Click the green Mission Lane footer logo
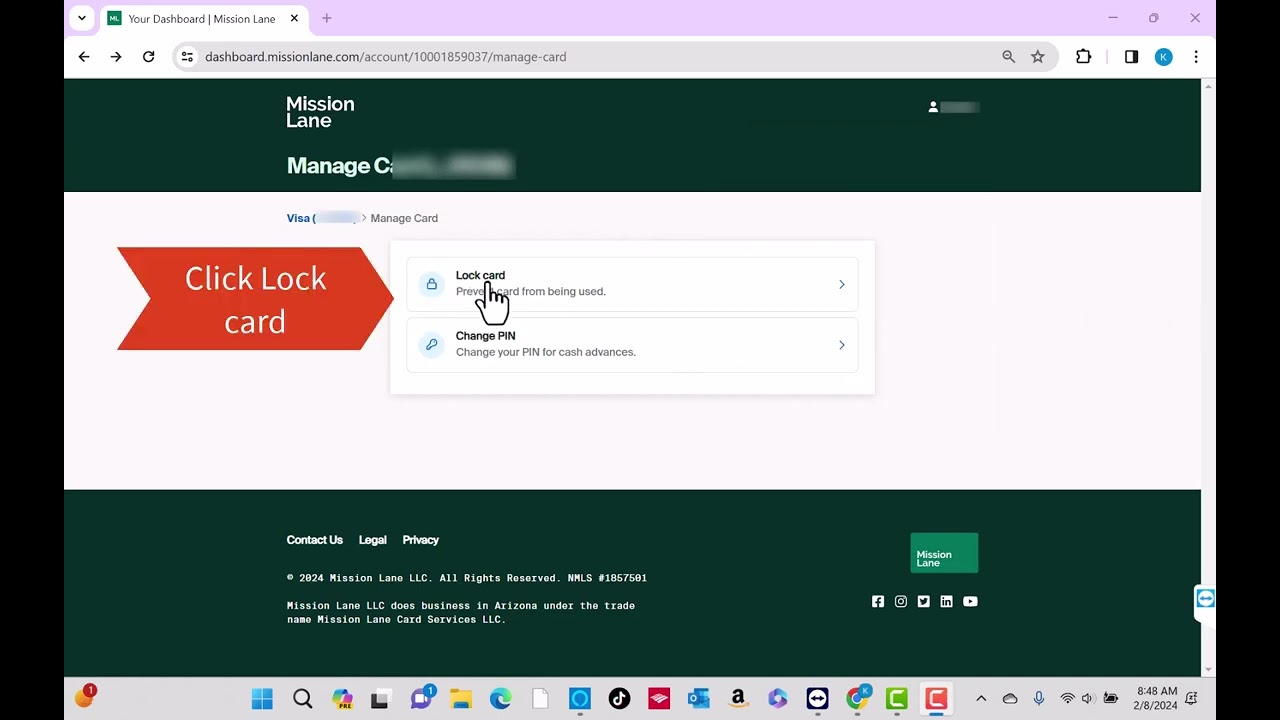This screenshot has width=1280, height=720. tap(944, 553)
